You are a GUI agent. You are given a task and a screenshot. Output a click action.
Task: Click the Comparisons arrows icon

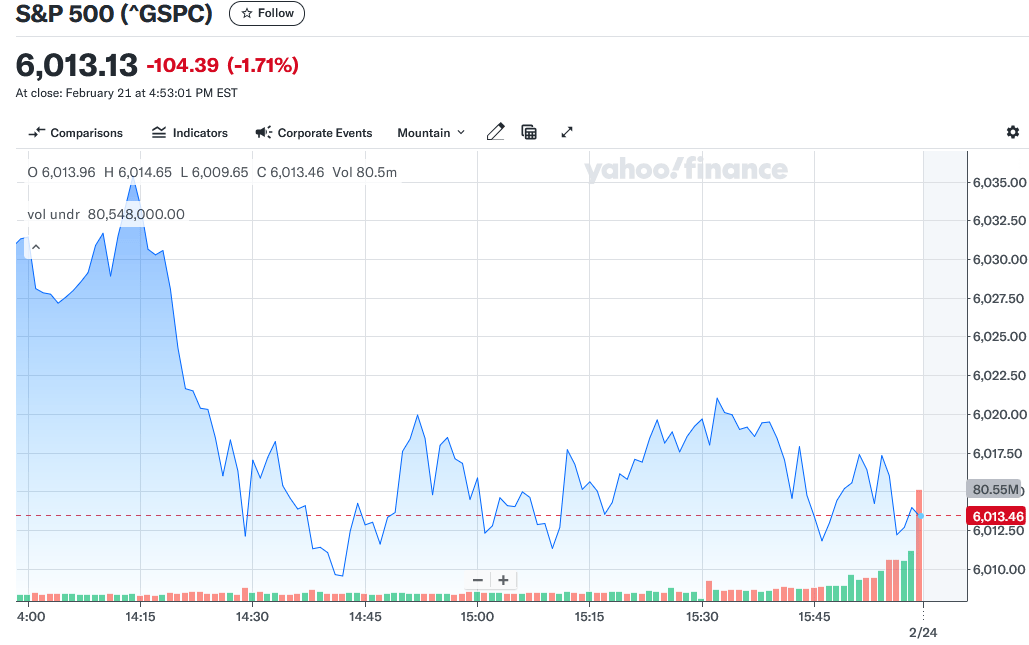[37, 133]
